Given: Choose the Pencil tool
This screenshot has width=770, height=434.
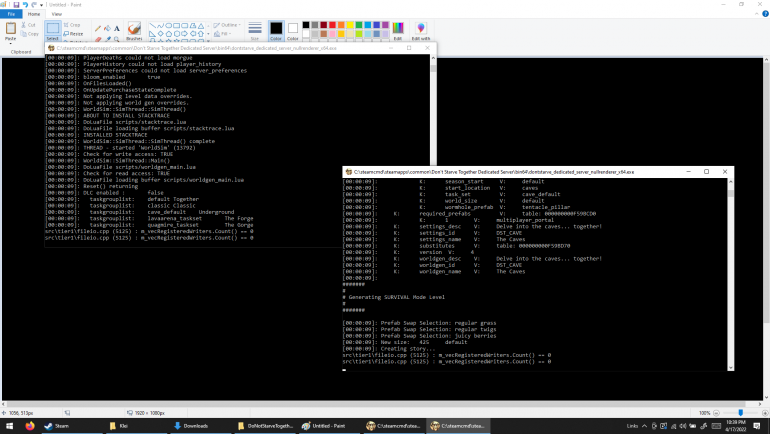Looking at the screenshot, I should (x=98, y=28).
